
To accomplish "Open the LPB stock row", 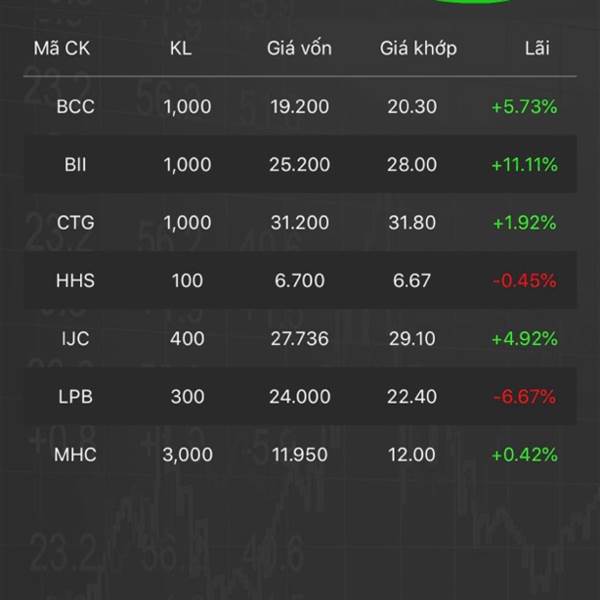I will point(300,396).
